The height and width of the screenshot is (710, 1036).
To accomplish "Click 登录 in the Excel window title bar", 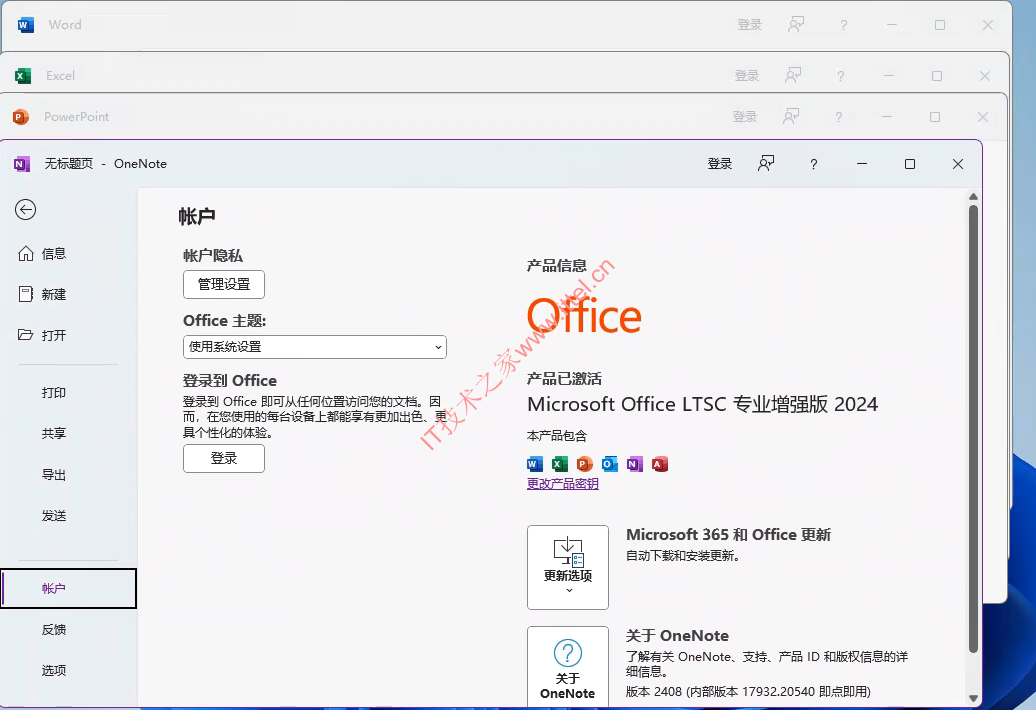I will [747, 76].
